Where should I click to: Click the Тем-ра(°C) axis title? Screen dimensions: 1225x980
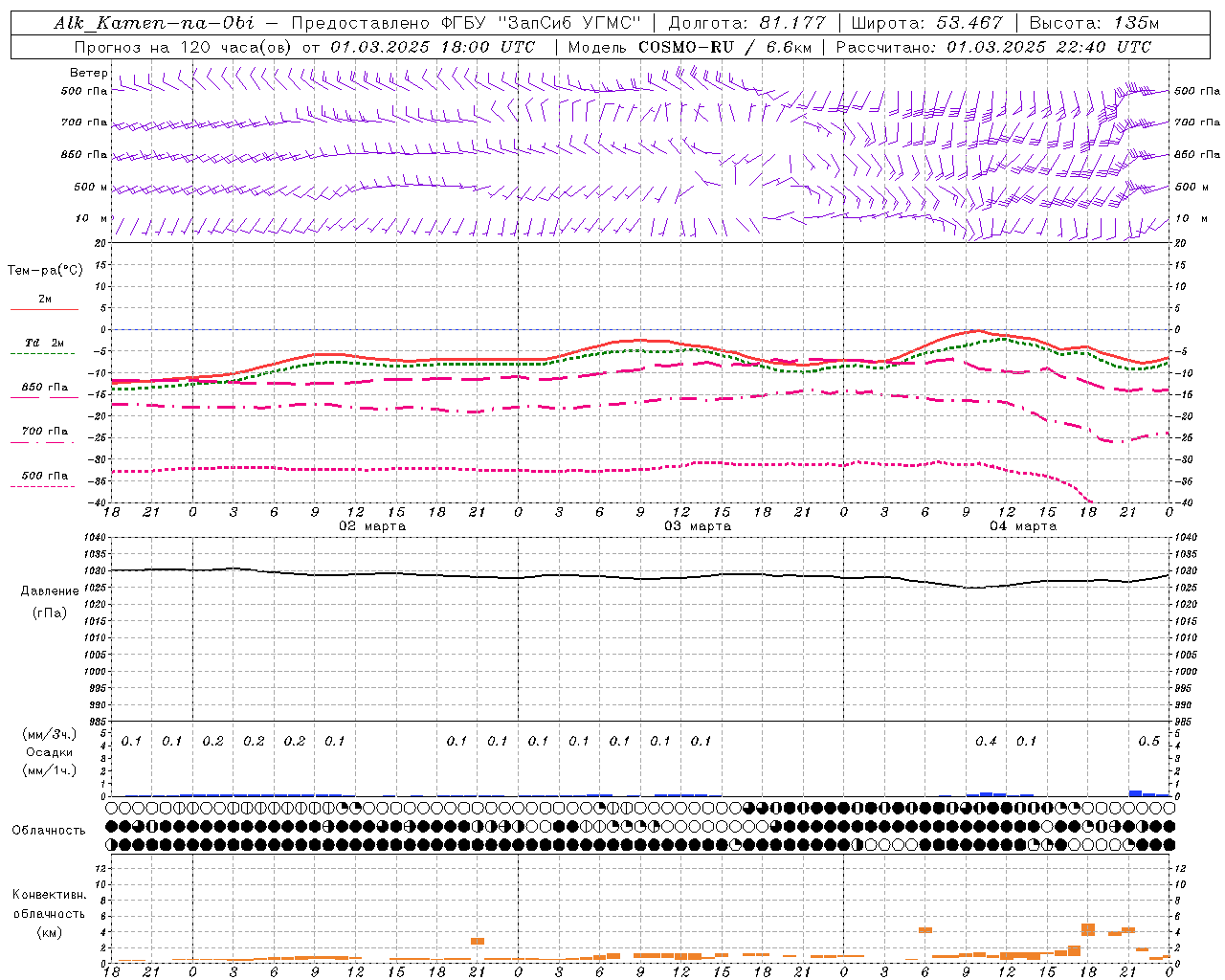(x=45, y=270)
